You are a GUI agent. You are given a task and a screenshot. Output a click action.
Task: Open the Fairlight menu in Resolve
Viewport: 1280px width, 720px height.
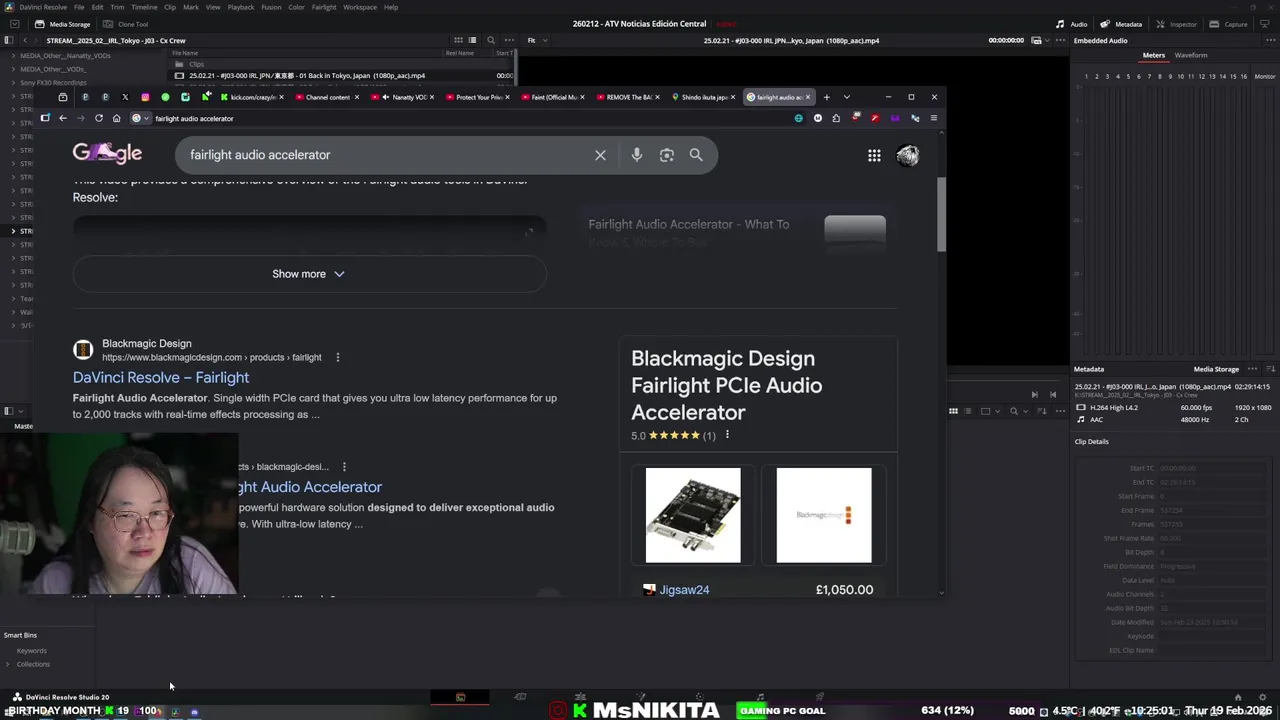click(324, 7)
